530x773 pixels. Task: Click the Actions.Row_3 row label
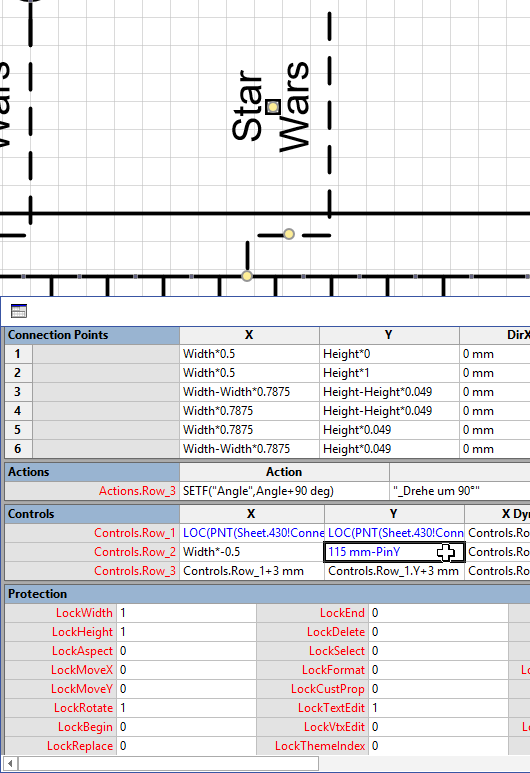92,491
